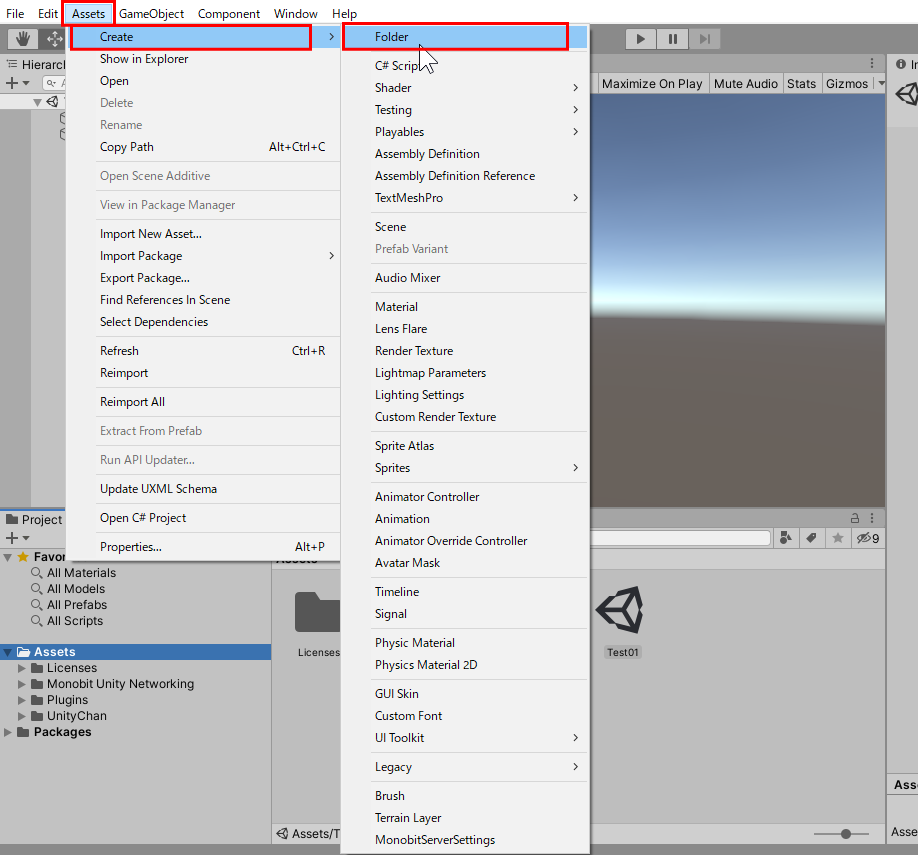Click the Play button

click(x=640, y=39)
